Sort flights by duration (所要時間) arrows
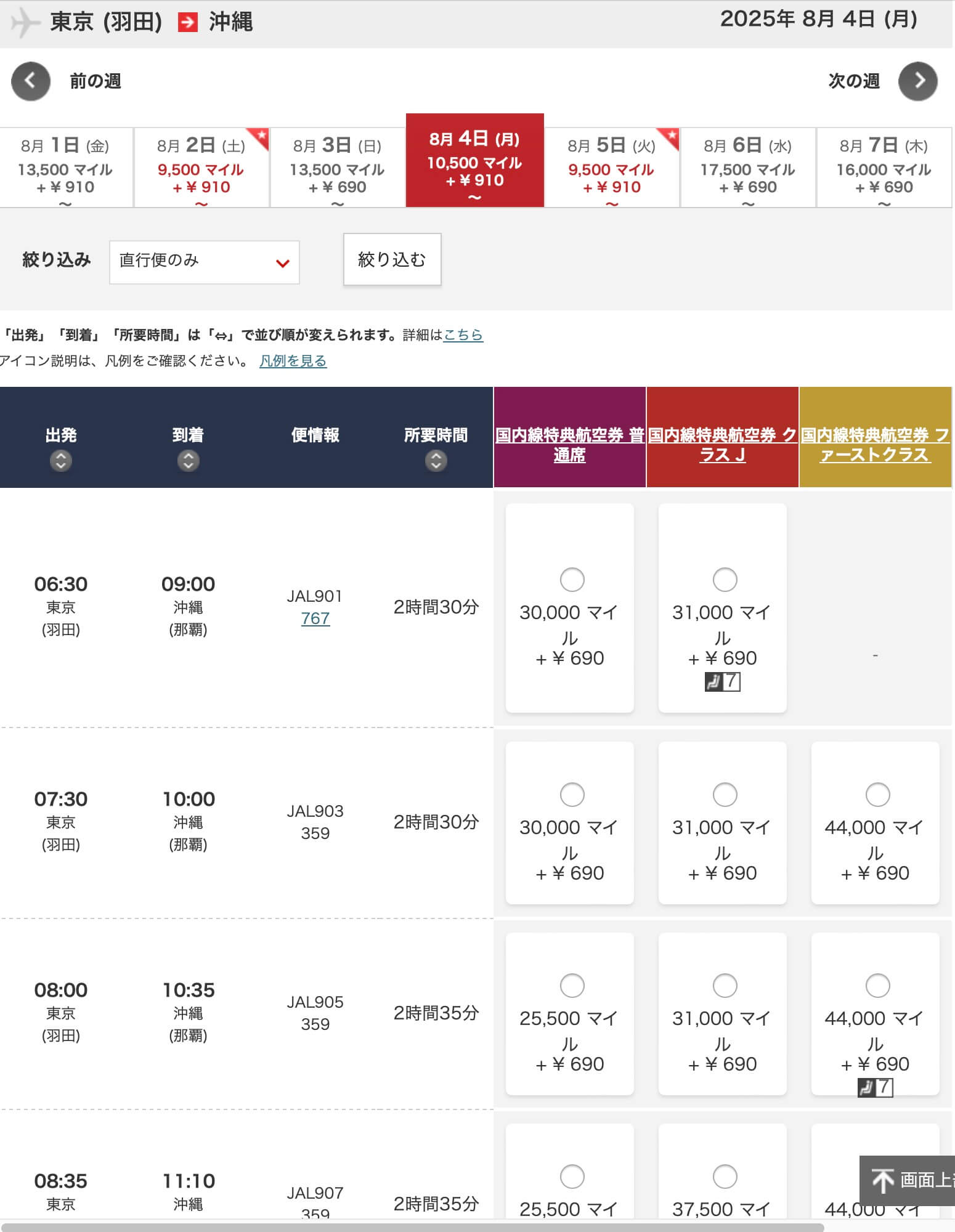 tap(436, 460)
